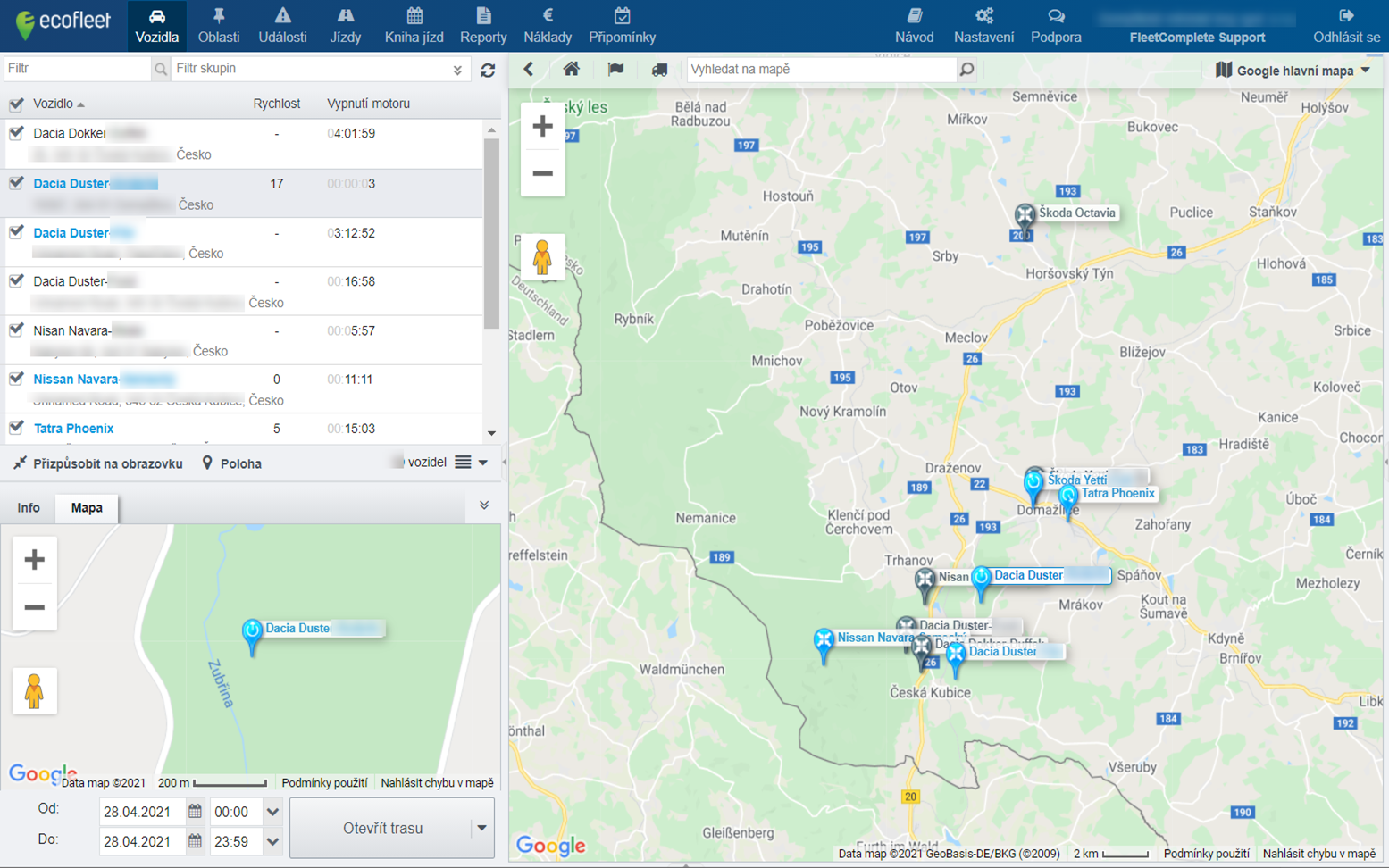Screen dimensions: 1389x868
Task: Open Náklady section
Action: [x=548, y=26]
